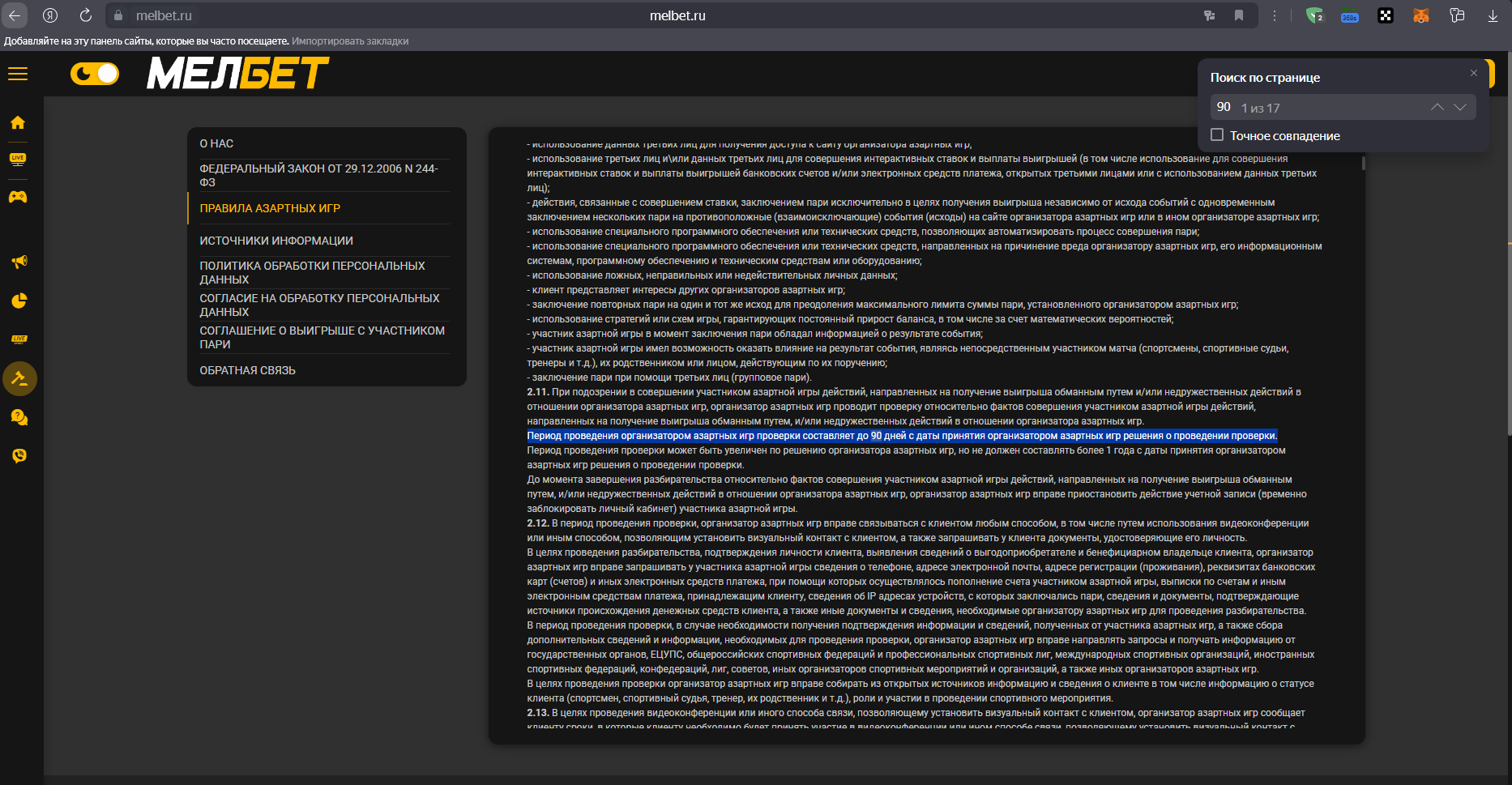Click the Viber phone contact icon
This screenshot has width=1512, height=785.
tap(19, 455)
